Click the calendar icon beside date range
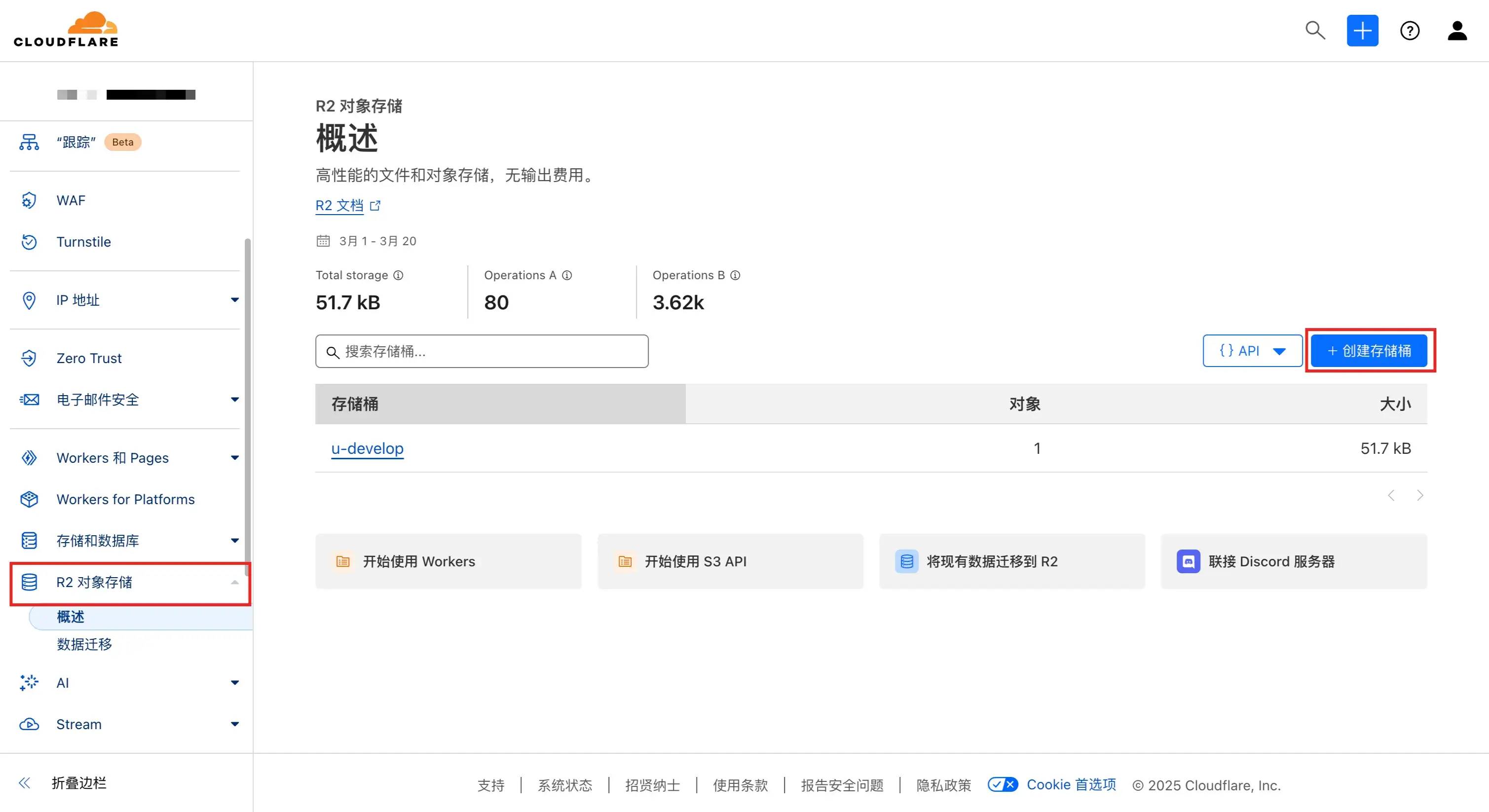Image resolution: width=1489 pixels, height=812 pixels. pyautogui.click(x=323, y=240)
